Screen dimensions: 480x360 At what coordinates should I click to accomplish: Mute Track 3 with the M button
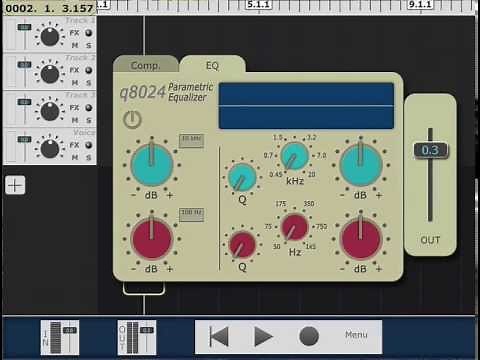pyautogui.click(x=75, y=120)
